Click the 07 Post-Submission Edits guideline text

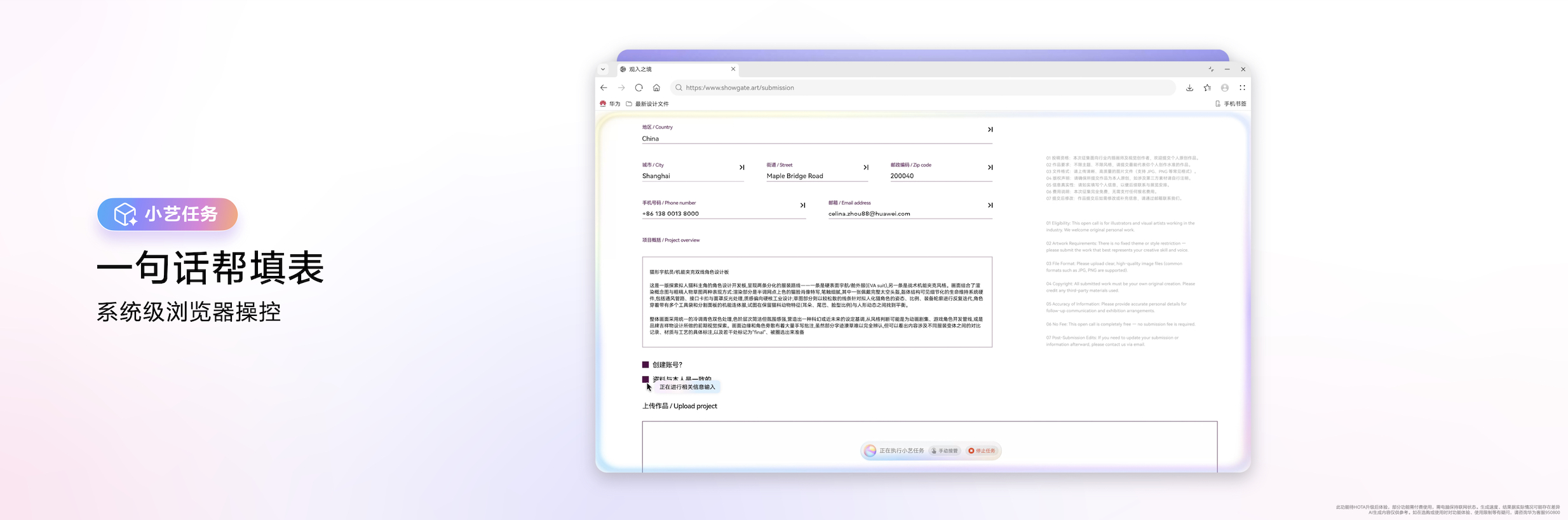click(x=1112, y=341)
